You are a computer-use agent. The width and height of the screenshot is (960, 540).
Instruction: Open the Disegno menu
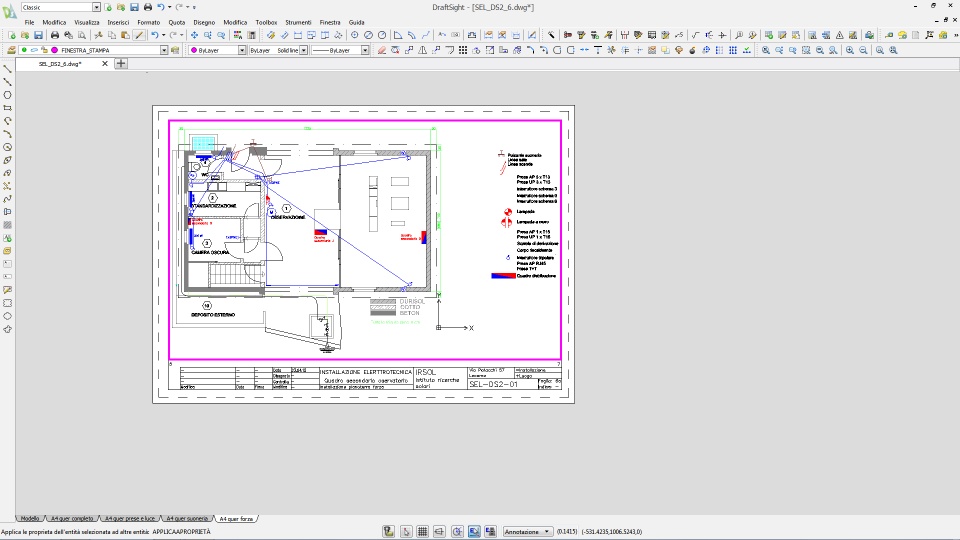[x=204, y=21]
